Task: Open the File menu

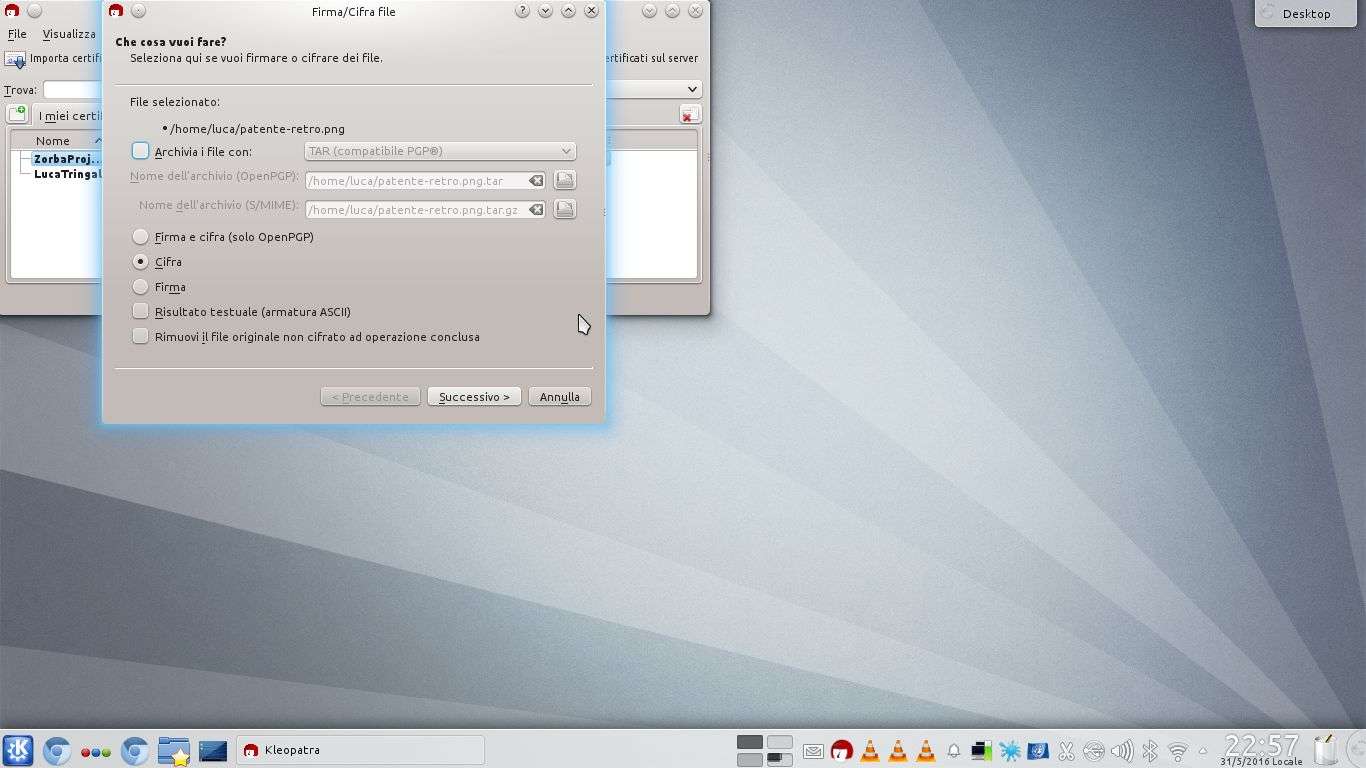Action: point(17,34)
